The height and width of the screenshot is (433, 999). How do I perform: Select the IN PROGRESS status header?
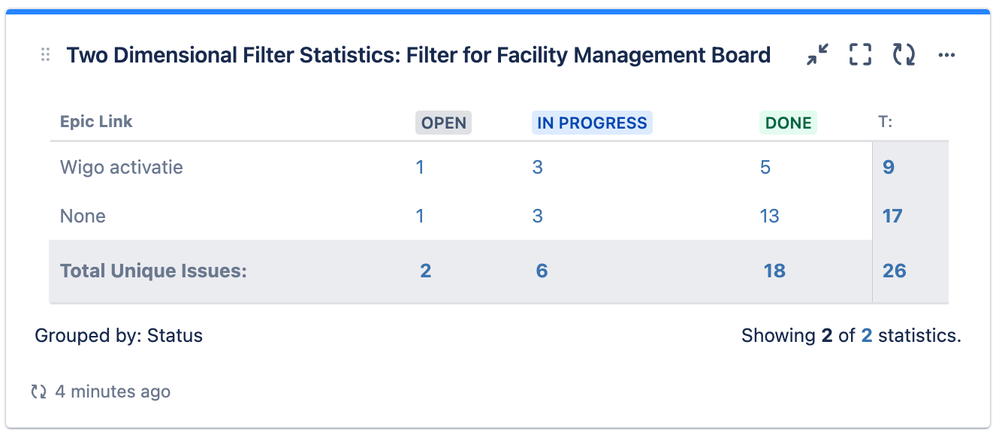tap(592, 123)
